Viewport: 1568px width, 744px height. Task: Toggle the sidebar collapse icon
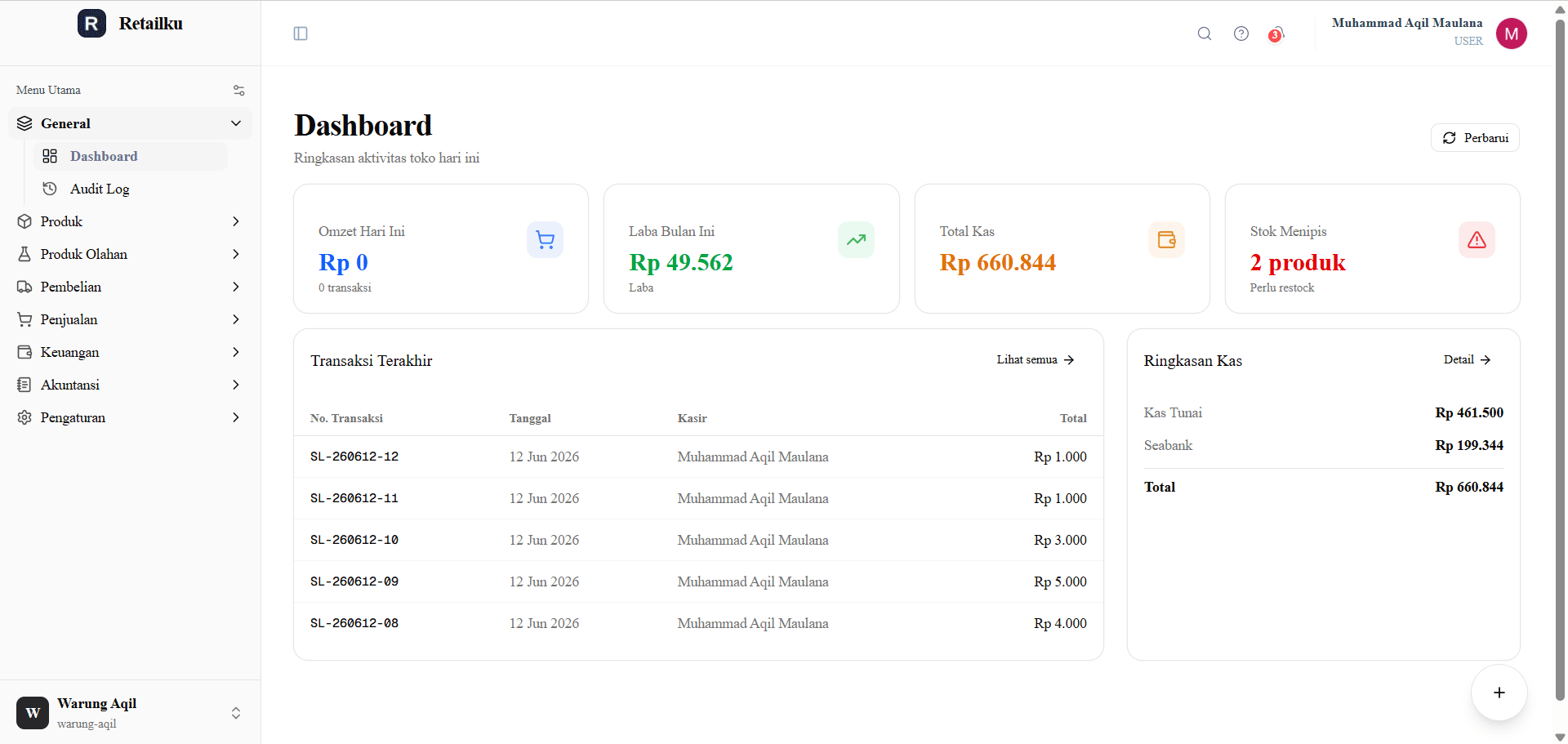(x=301, y=33)
